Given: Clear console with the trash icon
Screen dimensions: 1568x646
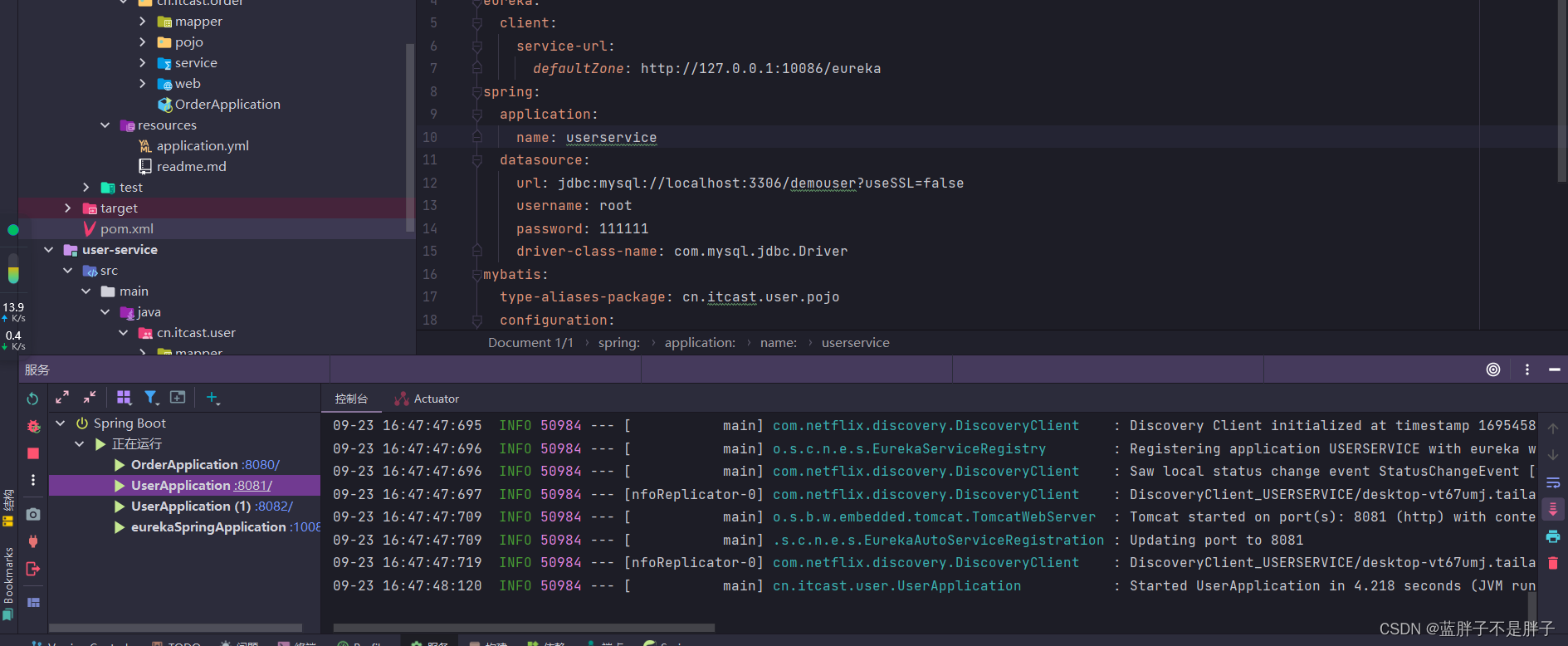Looking at the screenshot, I should 1553,563.
